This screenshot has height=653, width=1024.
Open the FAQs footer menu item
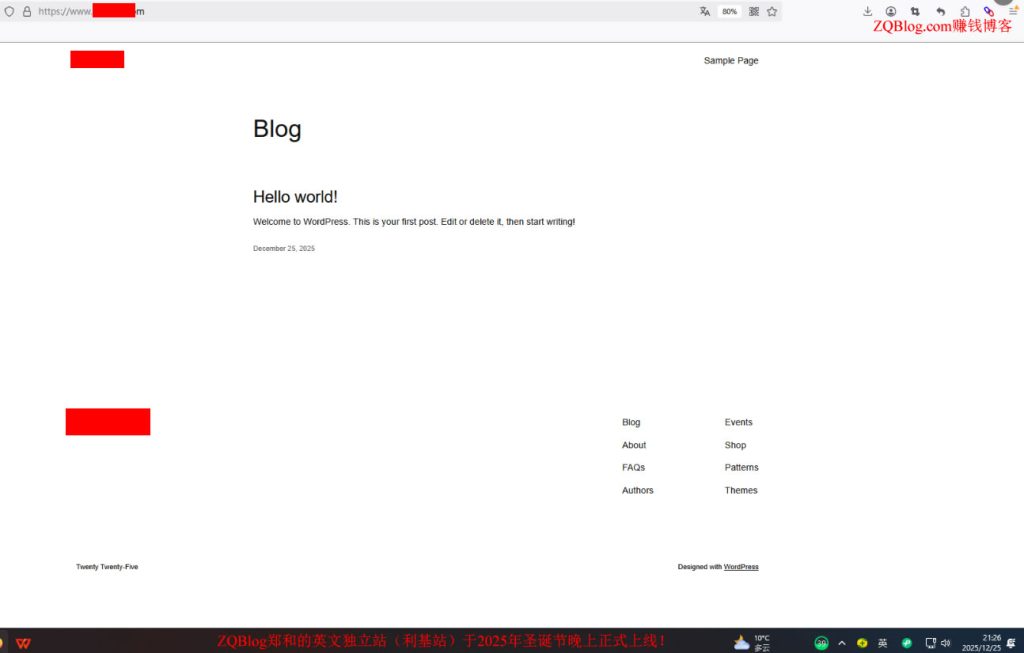[x=633, y=468]
